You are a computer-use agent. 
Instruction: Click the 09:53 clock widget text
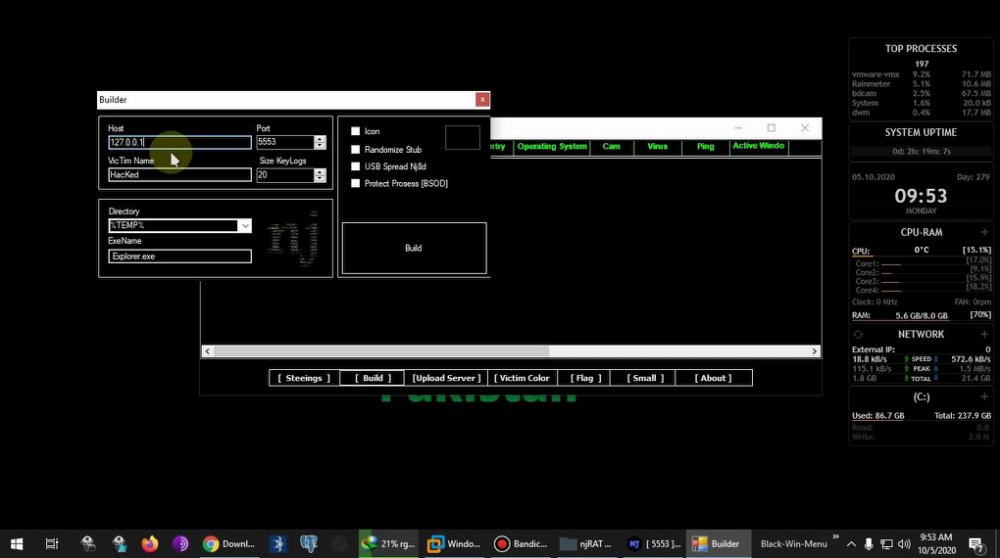[x=920, y=196]
